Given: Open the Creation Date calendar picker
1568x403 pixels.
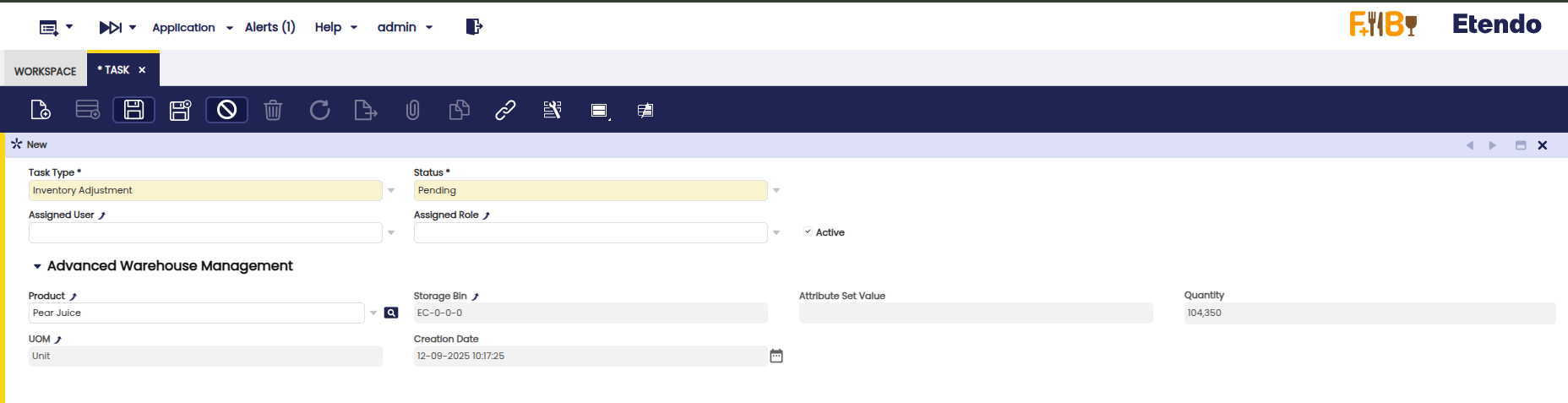Looking at the screenshot, I should pos(776,356).
